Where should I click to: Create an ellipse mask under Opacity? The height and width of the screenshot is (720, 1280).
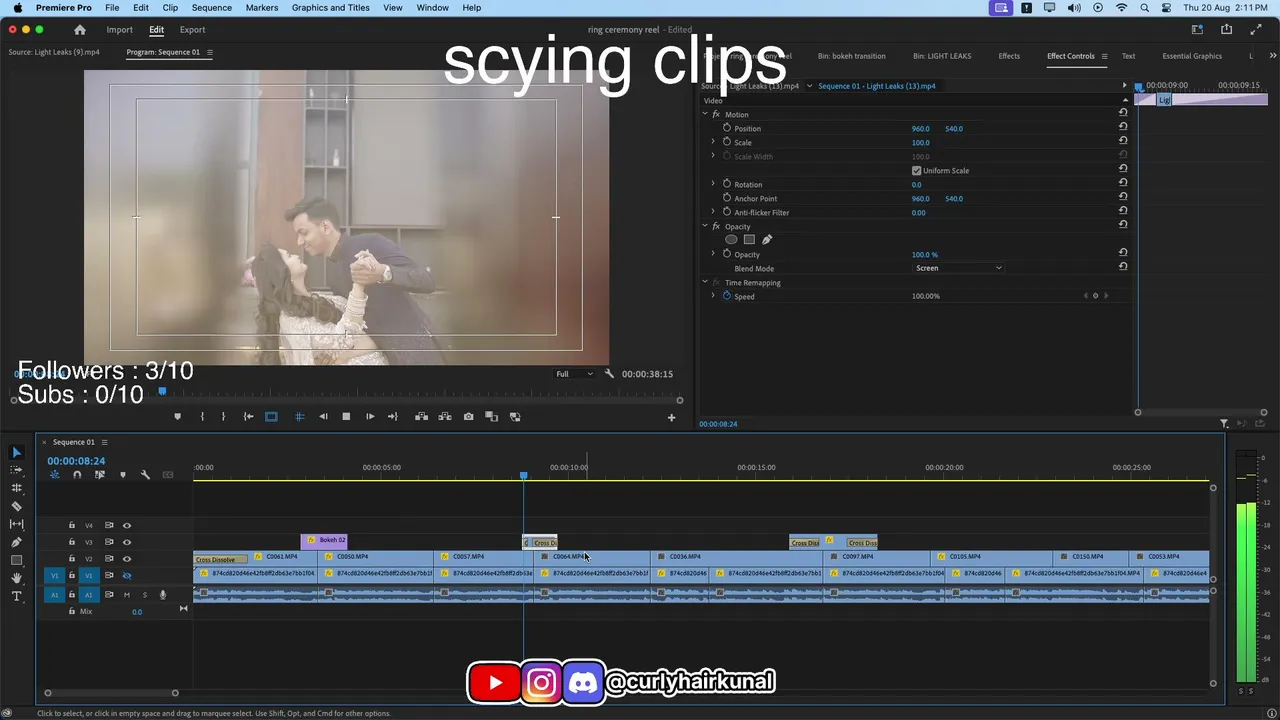click(x=731, y=240)
